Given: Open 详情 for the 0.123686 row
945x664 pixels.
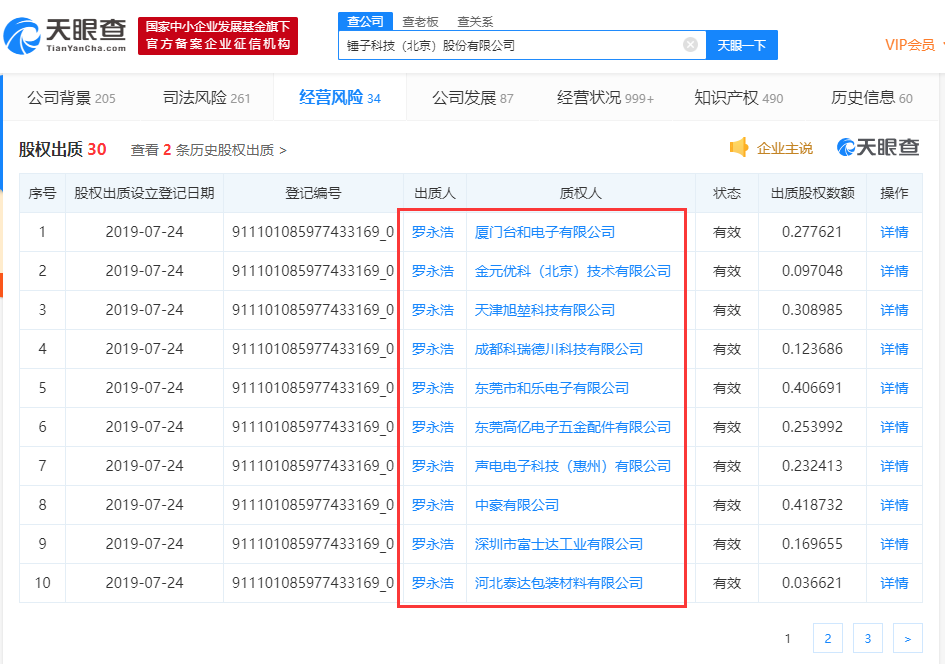Looking at the screenshot, I should [x=894, y=349].
